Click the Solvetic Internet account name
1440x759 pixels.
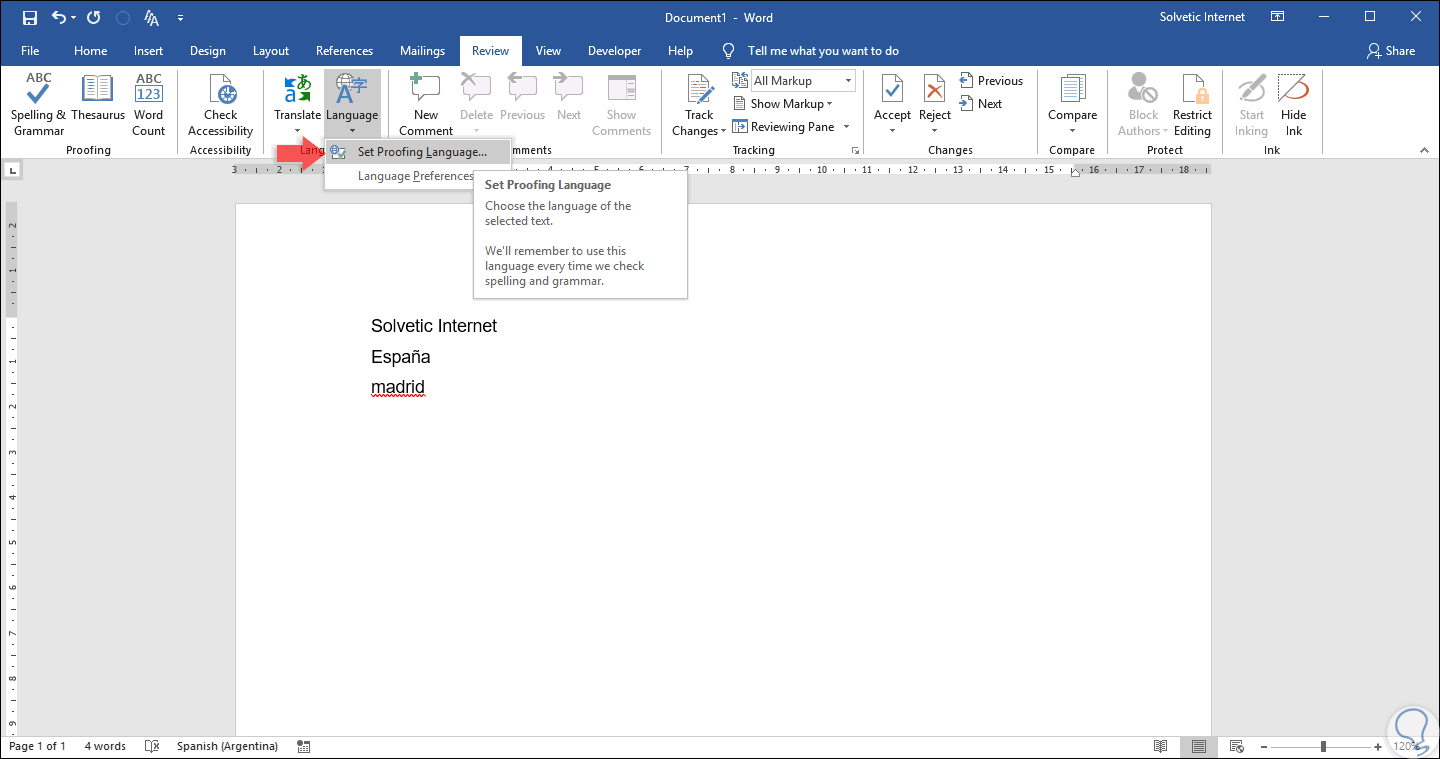tap(1203, 17)
